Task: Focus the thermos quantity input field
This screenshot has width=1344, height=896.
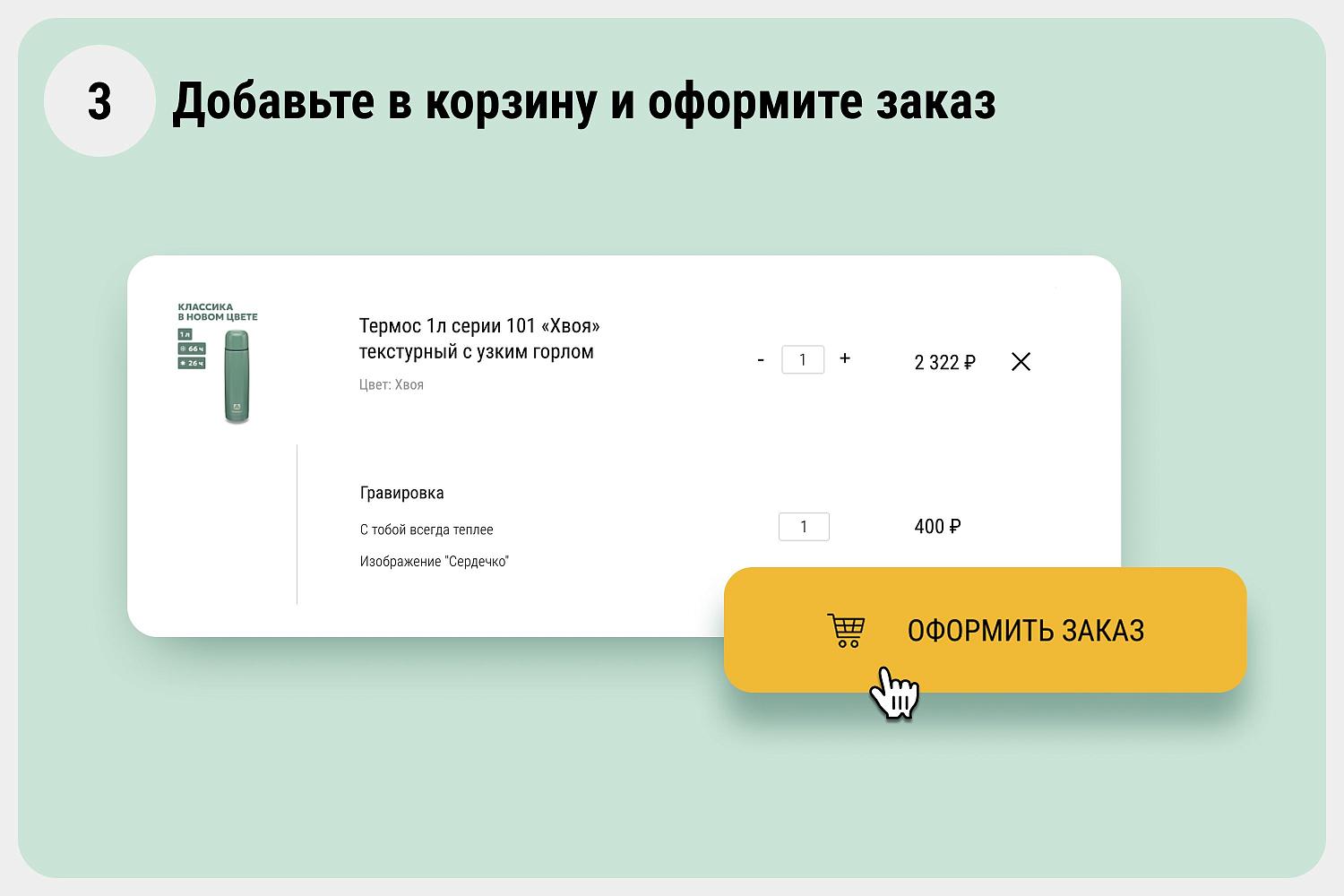Action: click(803, 360)
